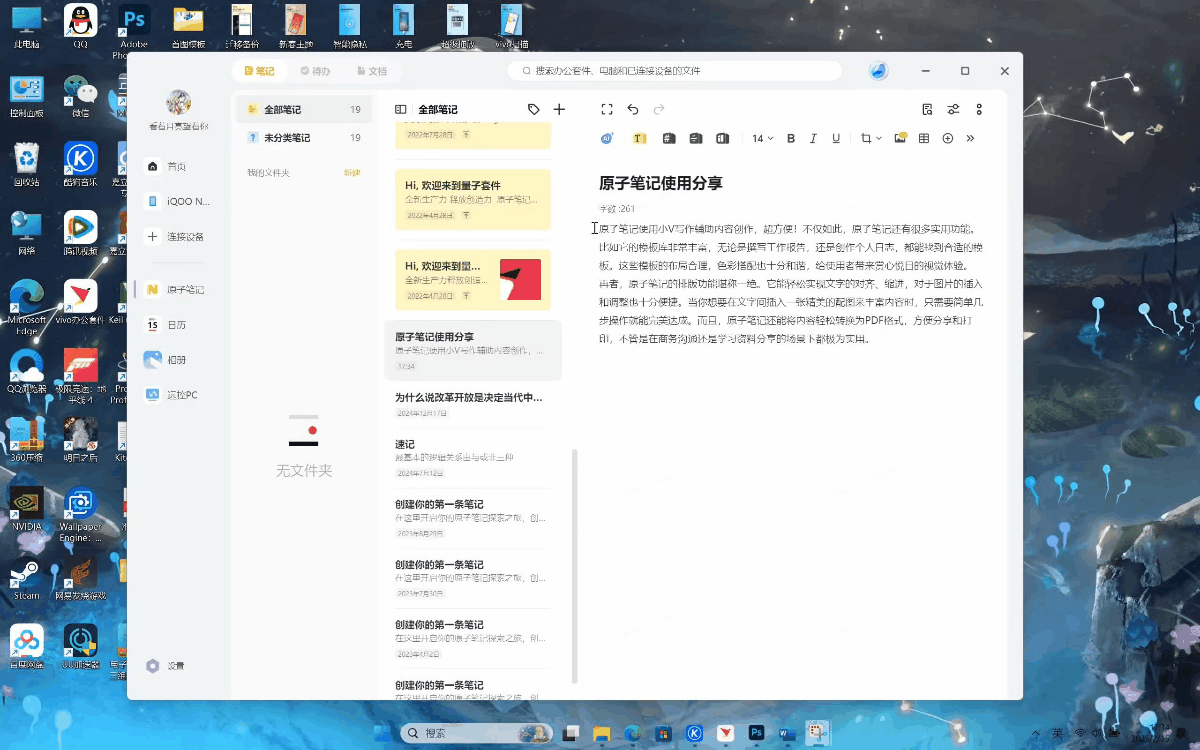The height and width of the screenshot is (750, 1200).
Task: Click the hash-marked card icon in the toolbar
Action: coord(669,138)
